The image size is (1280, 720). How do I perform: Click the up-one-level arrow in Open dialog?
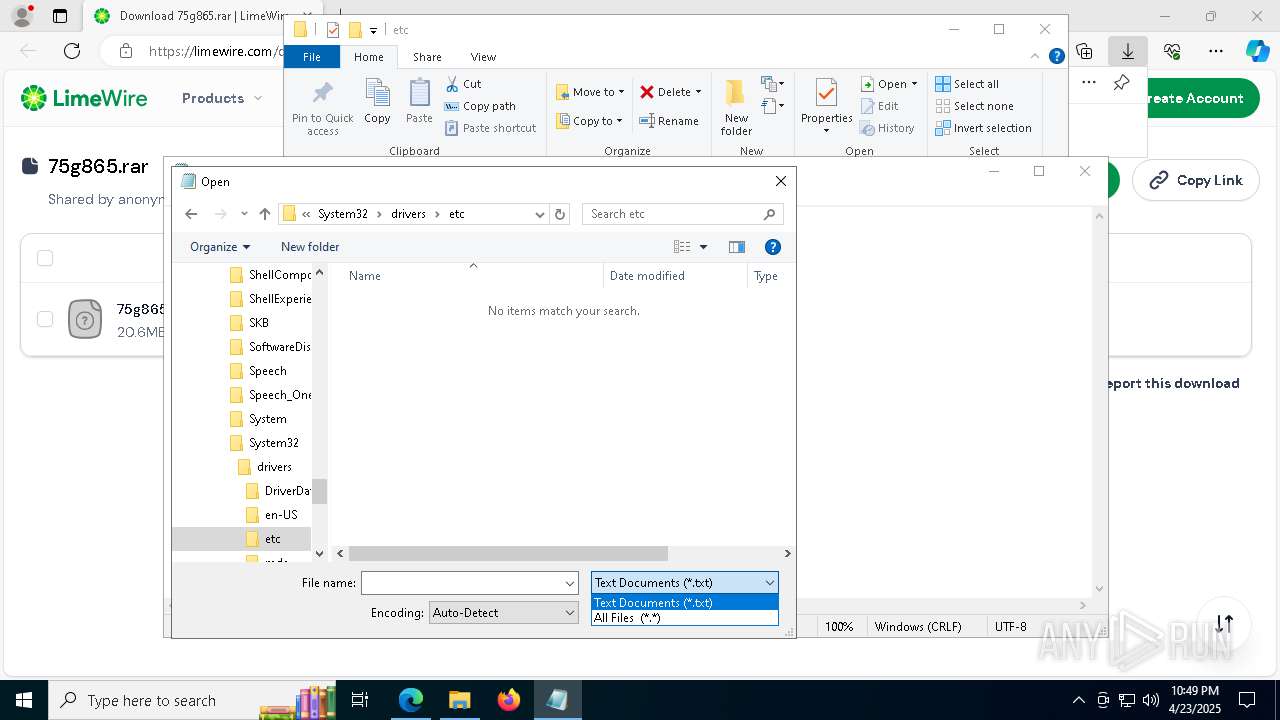pos(265,214)
